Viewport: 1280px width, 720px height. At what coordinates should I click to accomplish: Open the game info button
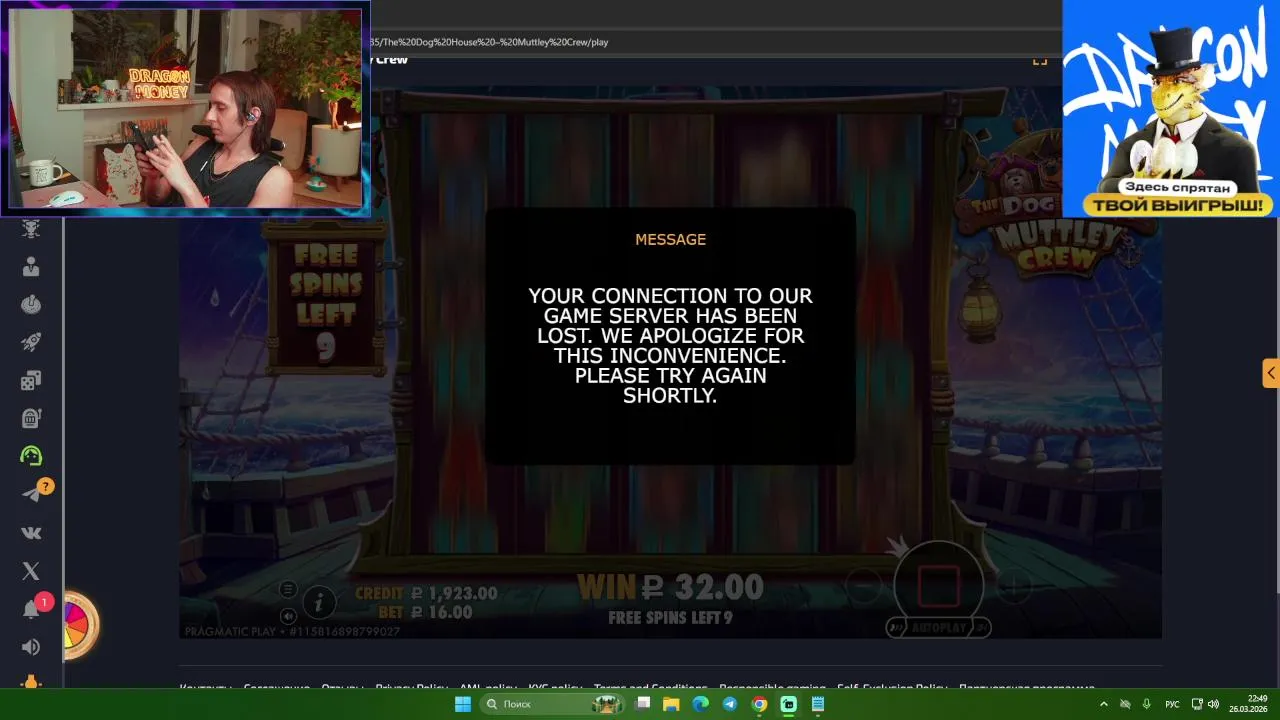click(319, 602)
